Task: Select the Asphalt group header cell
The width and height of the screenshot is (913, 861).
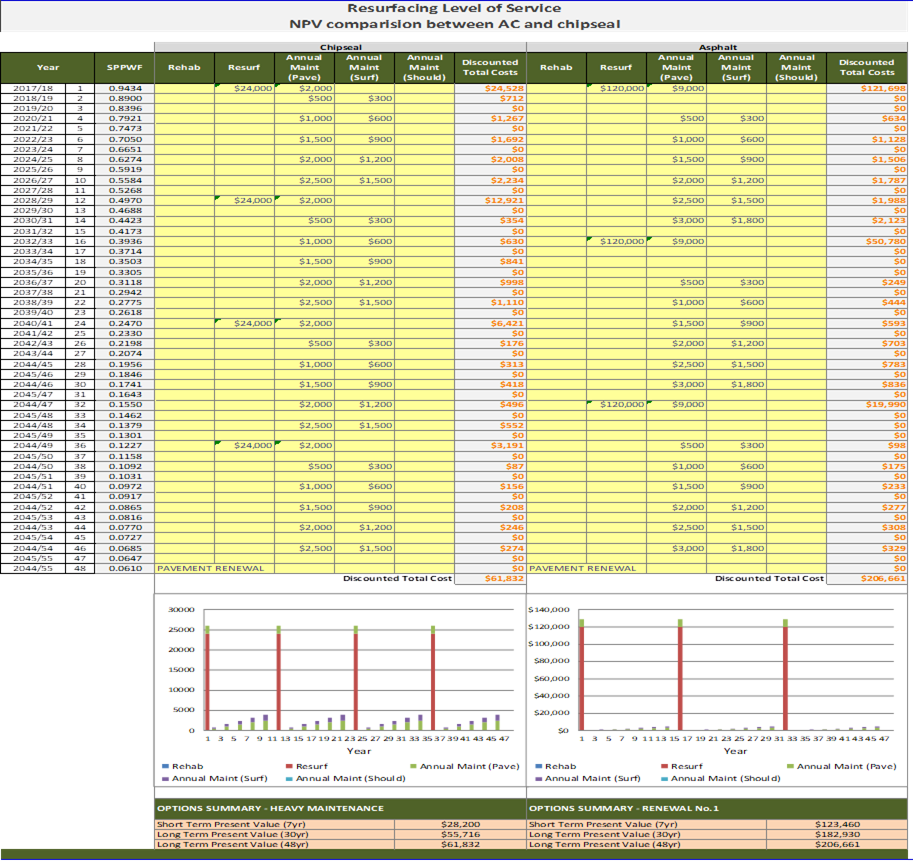Action: tap(717, 47)
